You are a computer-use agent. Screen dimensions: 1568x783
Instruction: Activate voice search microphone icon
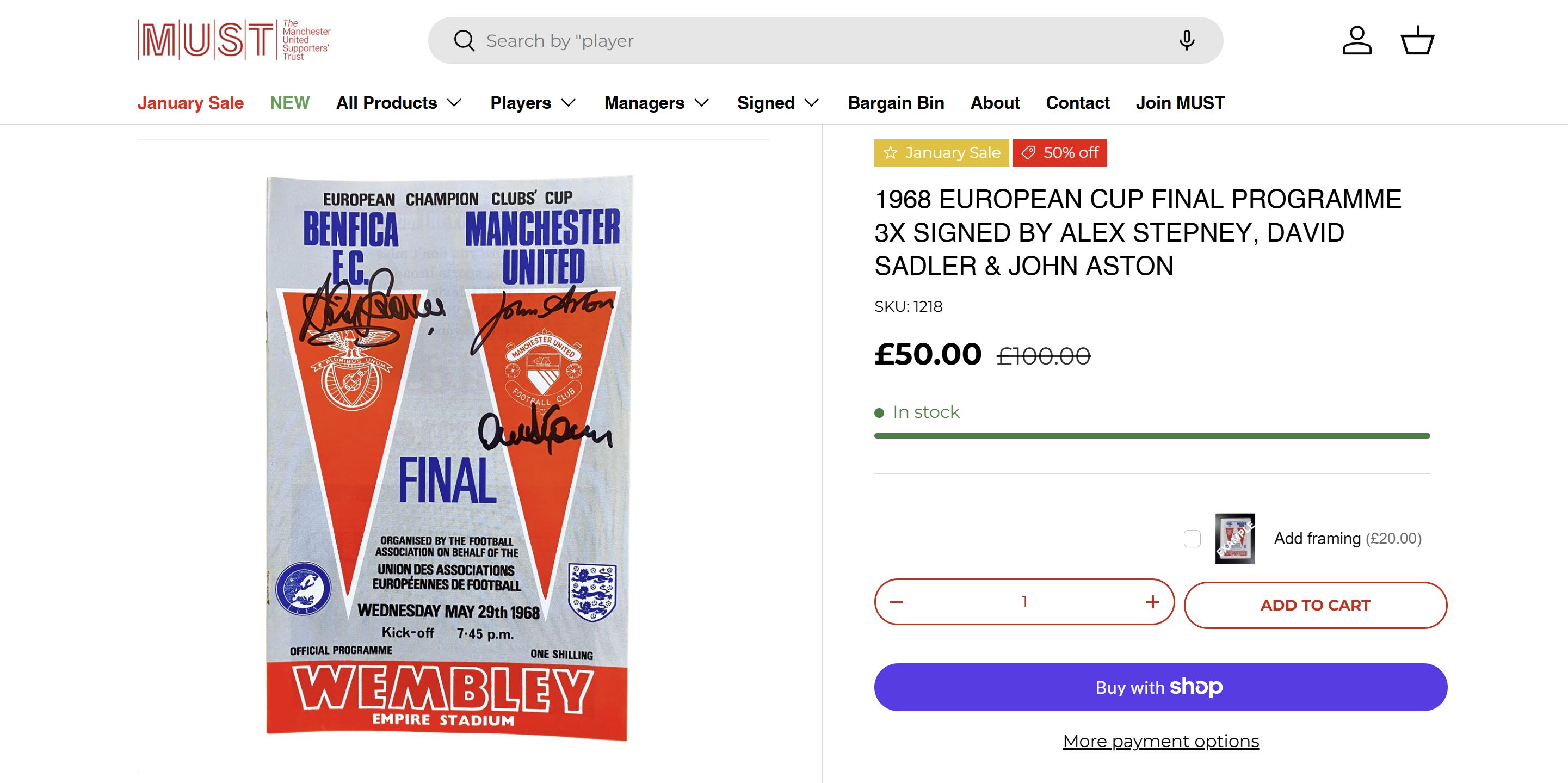pyautogui.click(x=1186, y=41)
